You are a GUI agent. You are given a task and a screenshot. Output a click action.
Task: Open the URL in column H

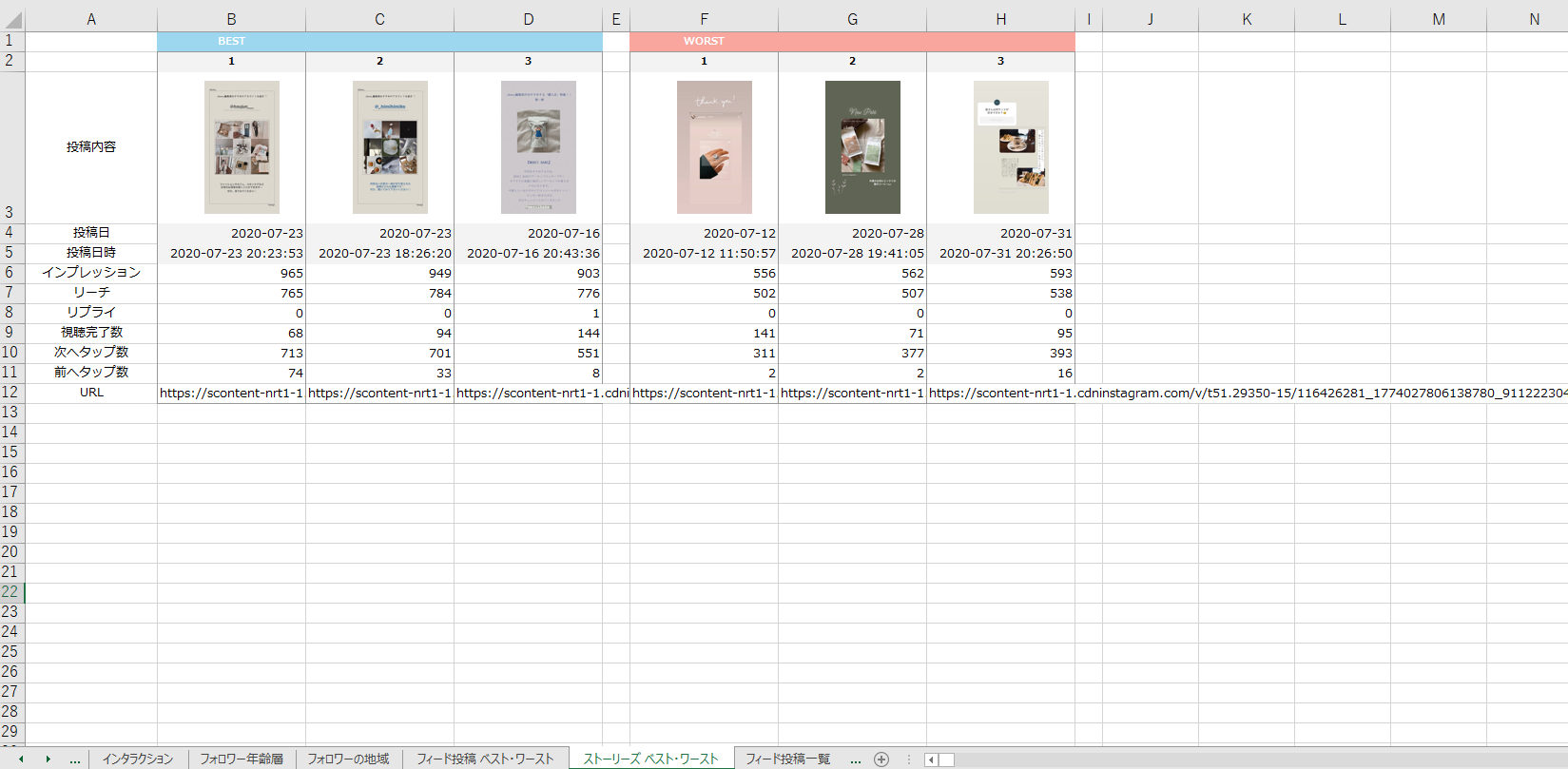(1000, 393)
